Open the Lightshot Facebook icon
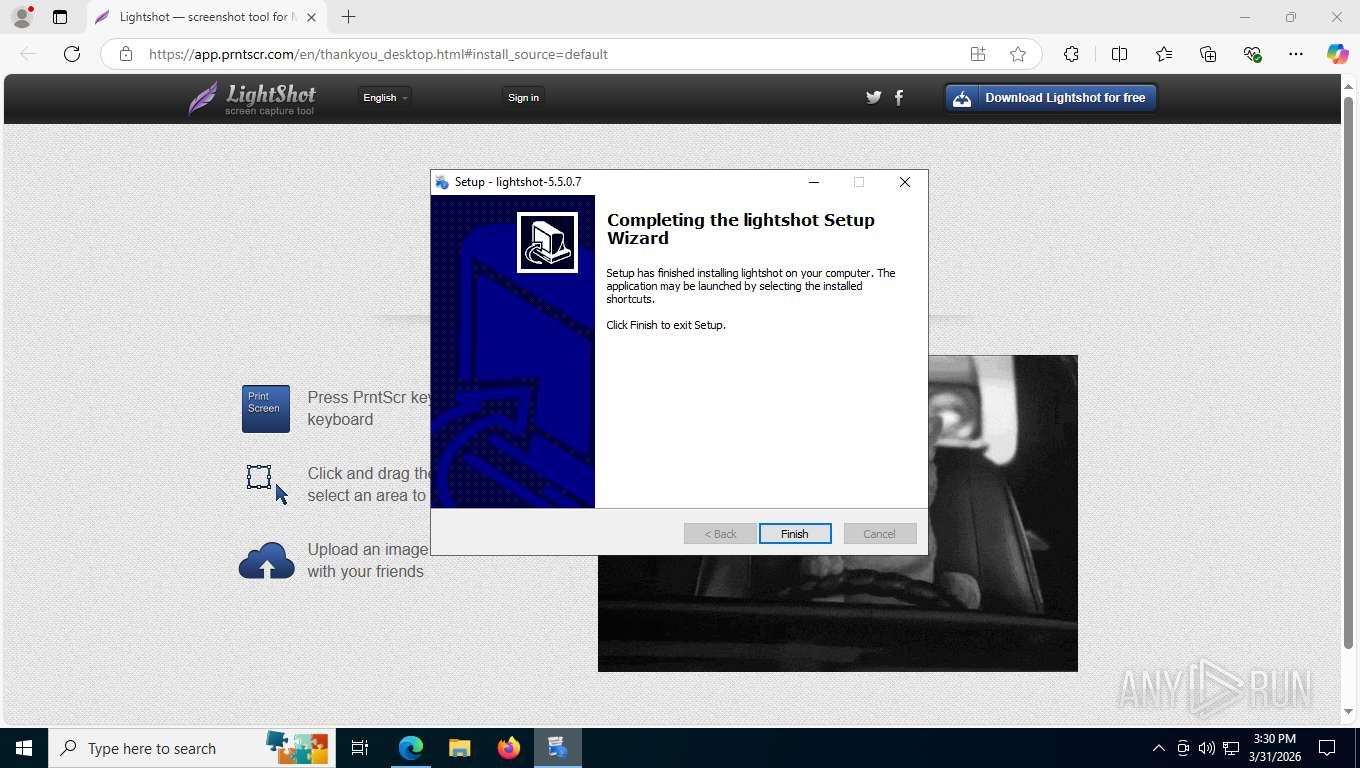This screenshot has height=768, width=1360. (x=899, y=97)
